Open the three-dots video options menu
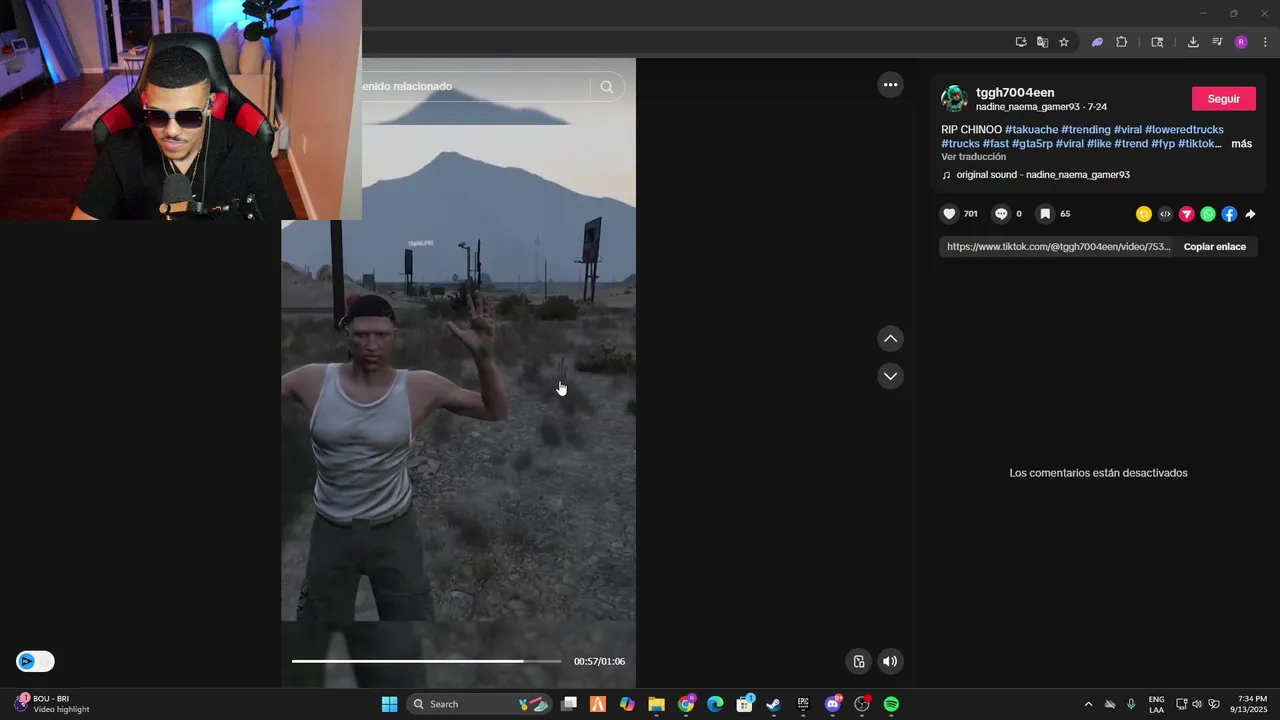Screen dimensions: 1280x720 tap(890, 85)
